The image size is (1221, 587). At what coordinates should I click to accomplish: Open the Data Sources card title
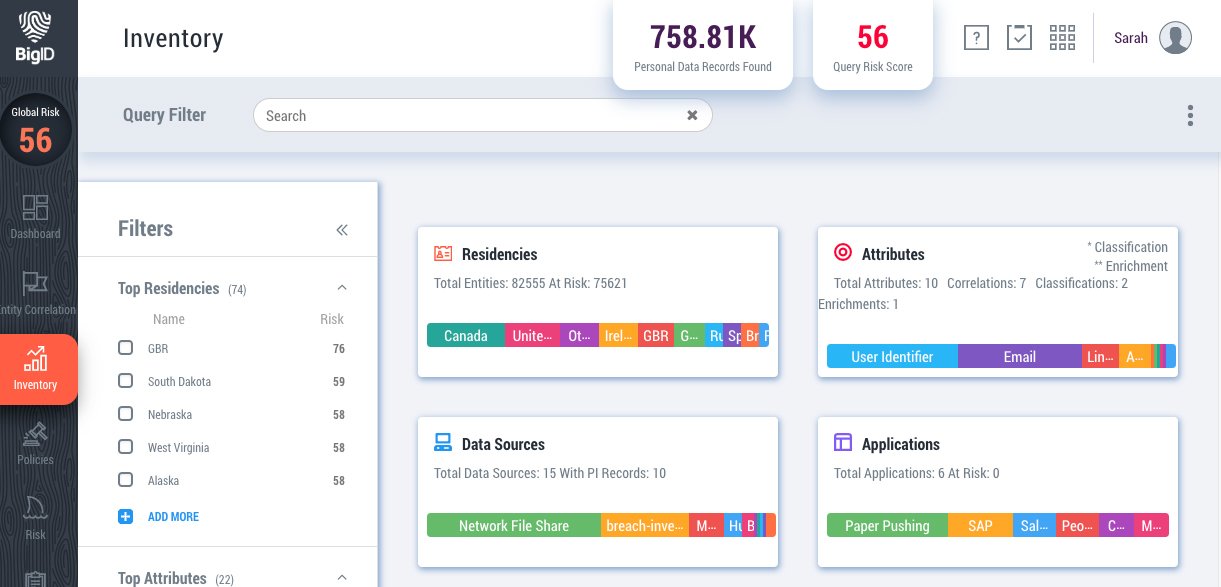point(503,444)
